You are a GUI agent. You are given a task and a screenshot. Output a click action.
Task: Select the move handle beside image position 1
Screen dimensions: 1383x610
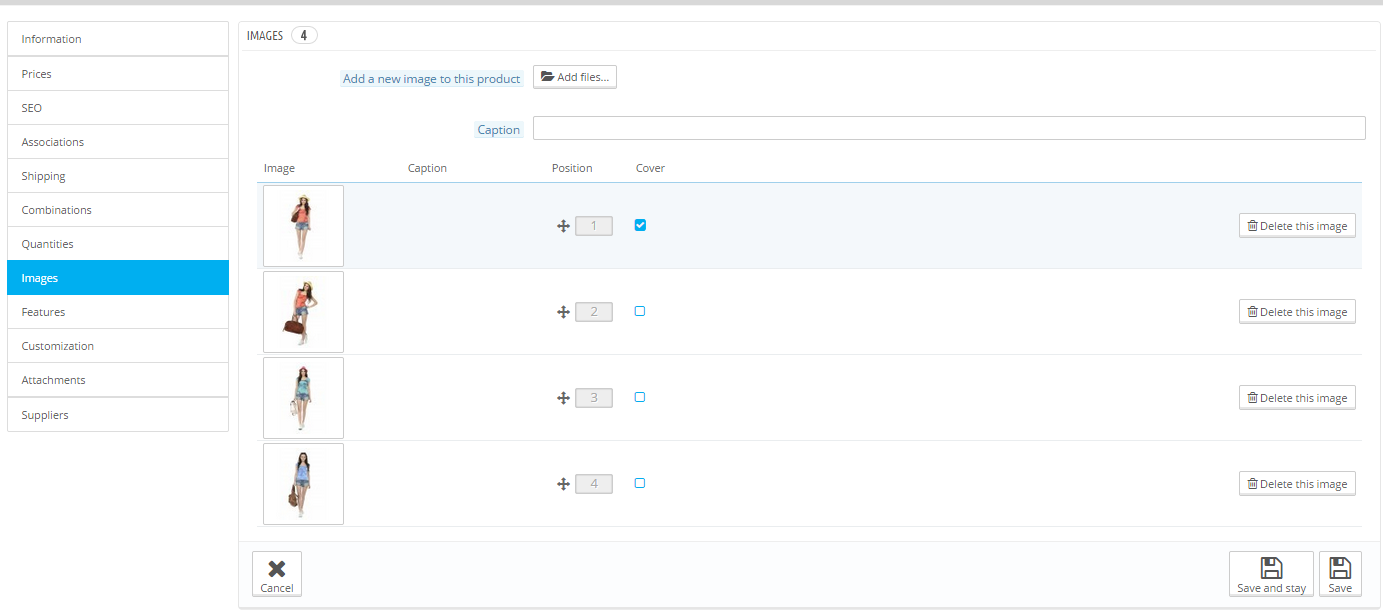pyautogui.click(x=563, y=225)
